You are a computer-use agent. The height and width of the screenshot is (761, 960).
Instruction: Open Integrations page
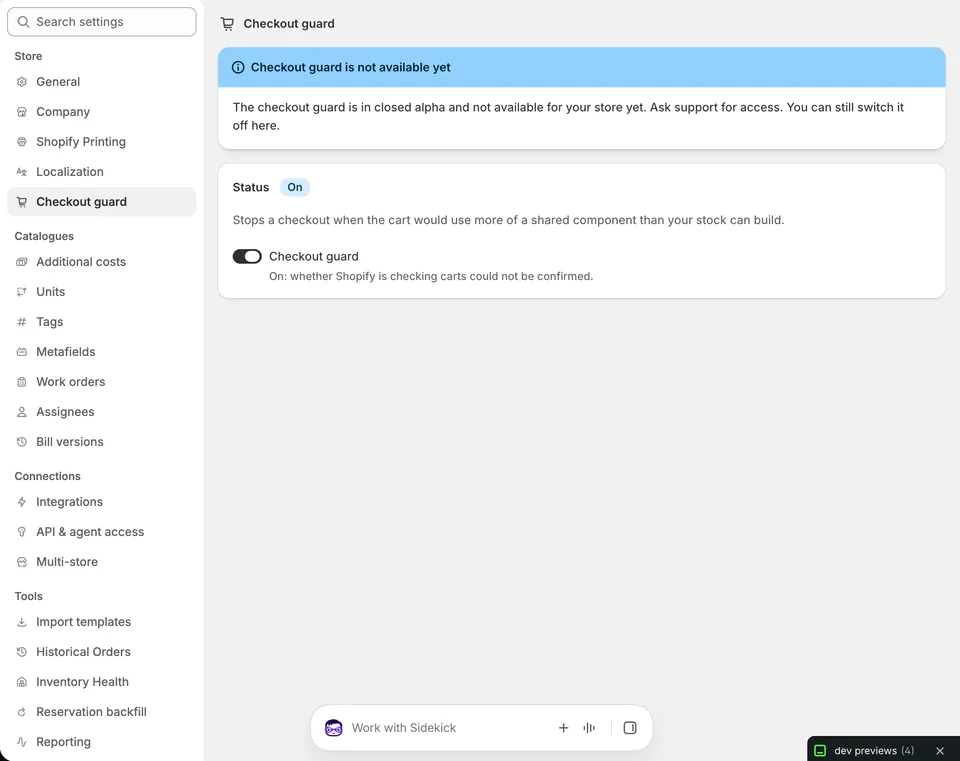pos(102,501)
